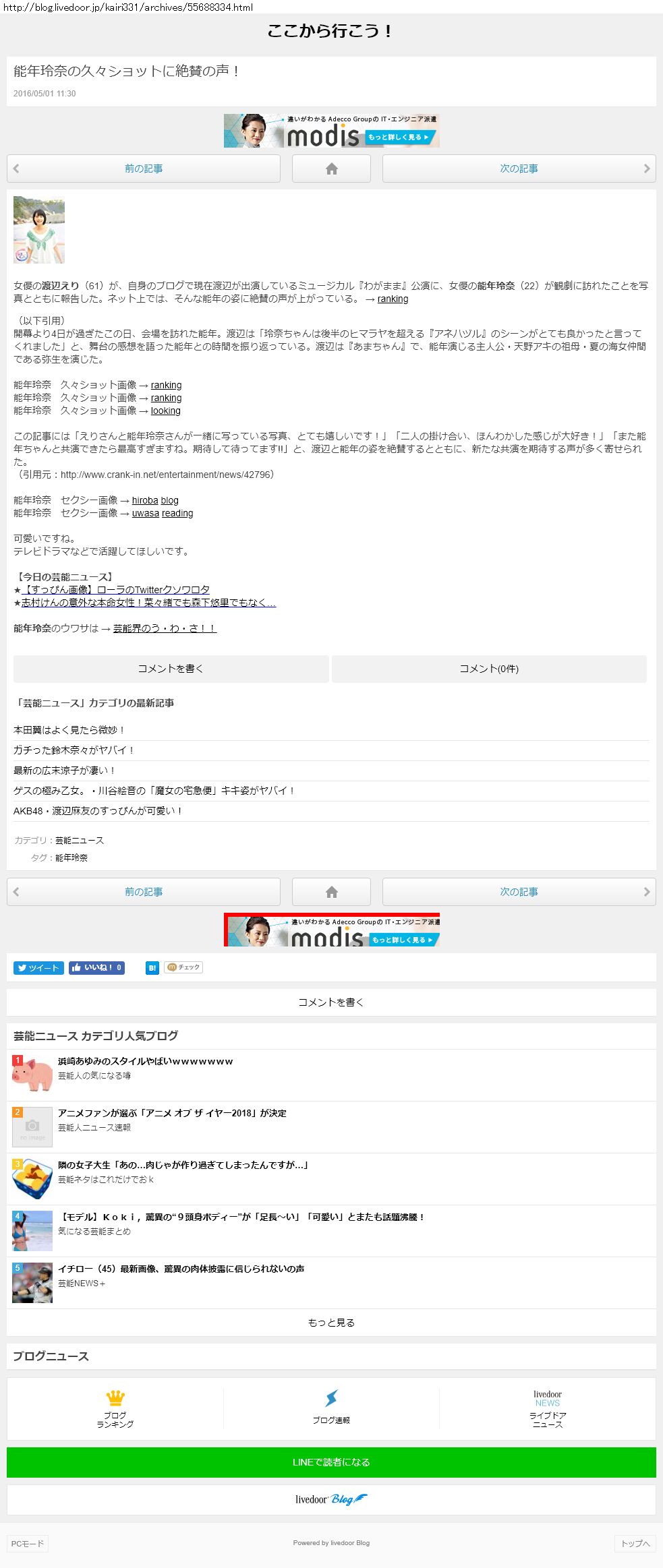Click the mixi チェック button
Image resolution: width=663 pixels, height=1568 pixels.
(183, 967)
